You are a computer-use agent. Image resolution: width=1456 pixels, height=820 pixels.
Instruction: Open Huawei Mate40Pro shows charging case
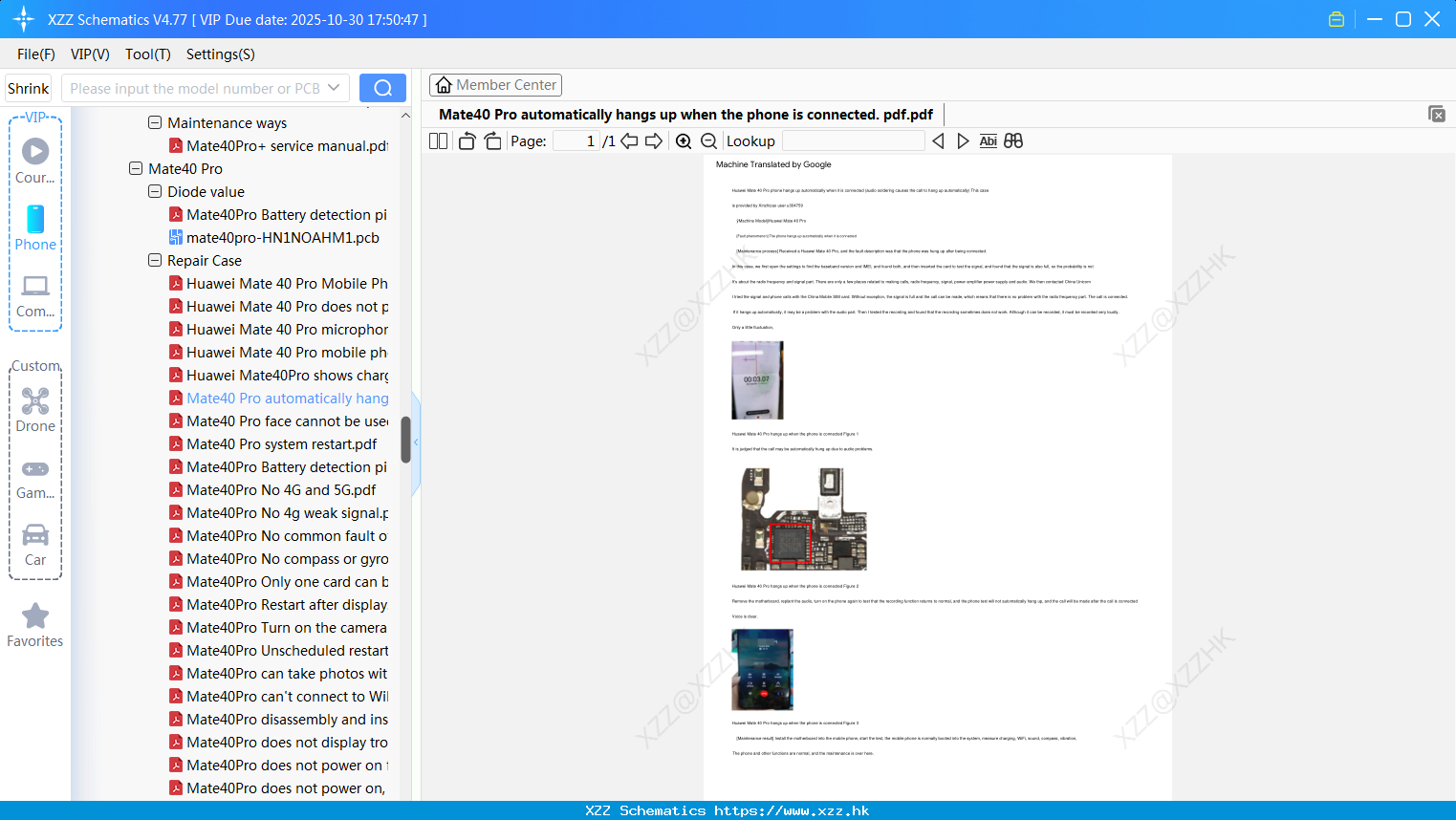[x=278, y=375]
